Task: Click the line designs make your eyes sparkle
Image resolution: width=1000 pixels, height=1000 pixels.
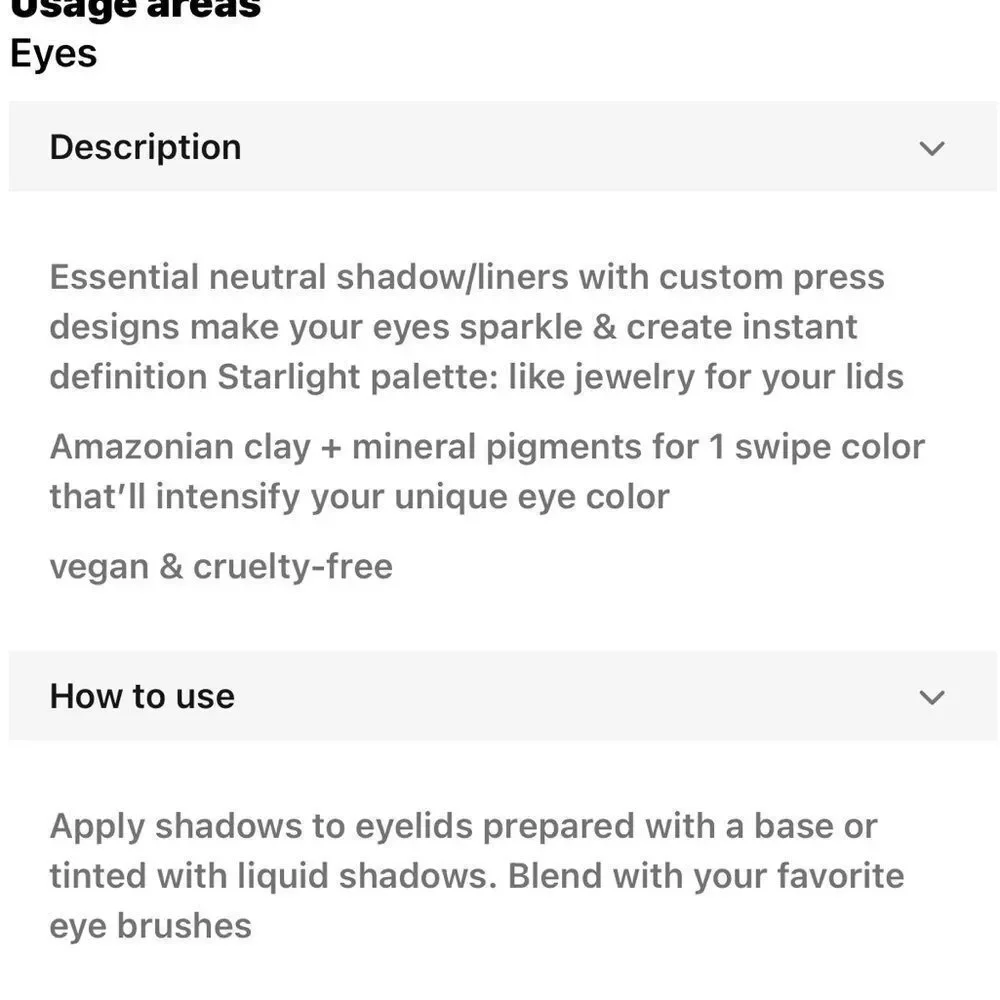Action: 453,327
